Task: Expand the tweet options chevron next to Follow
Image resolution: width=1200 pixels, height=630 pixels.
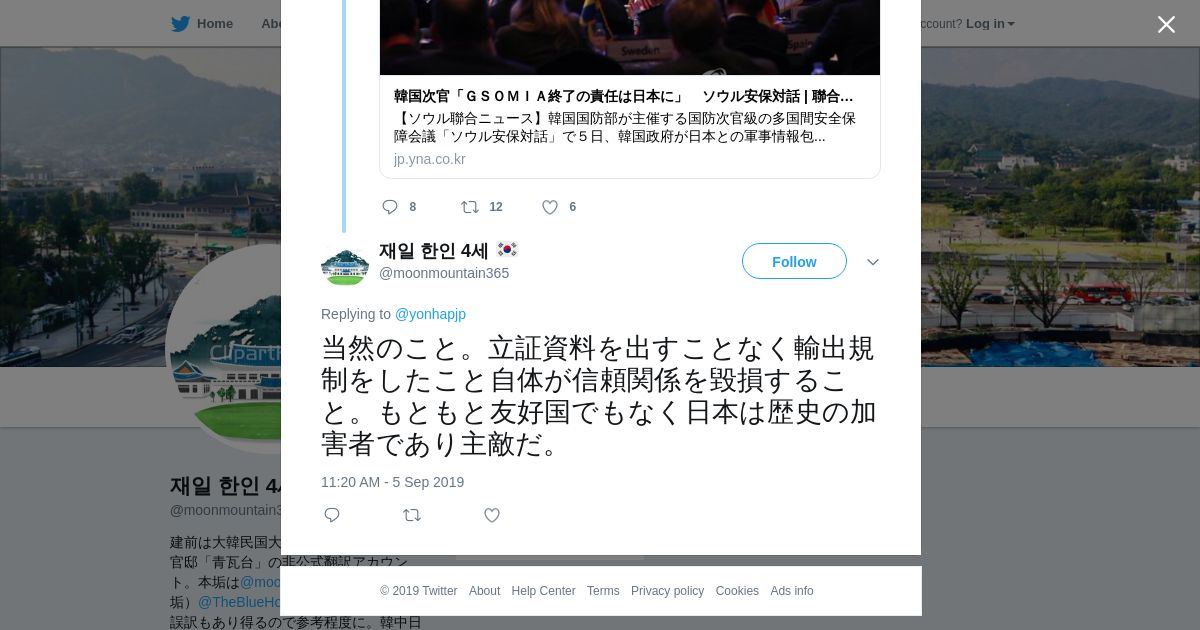Action: click(873, 262)
